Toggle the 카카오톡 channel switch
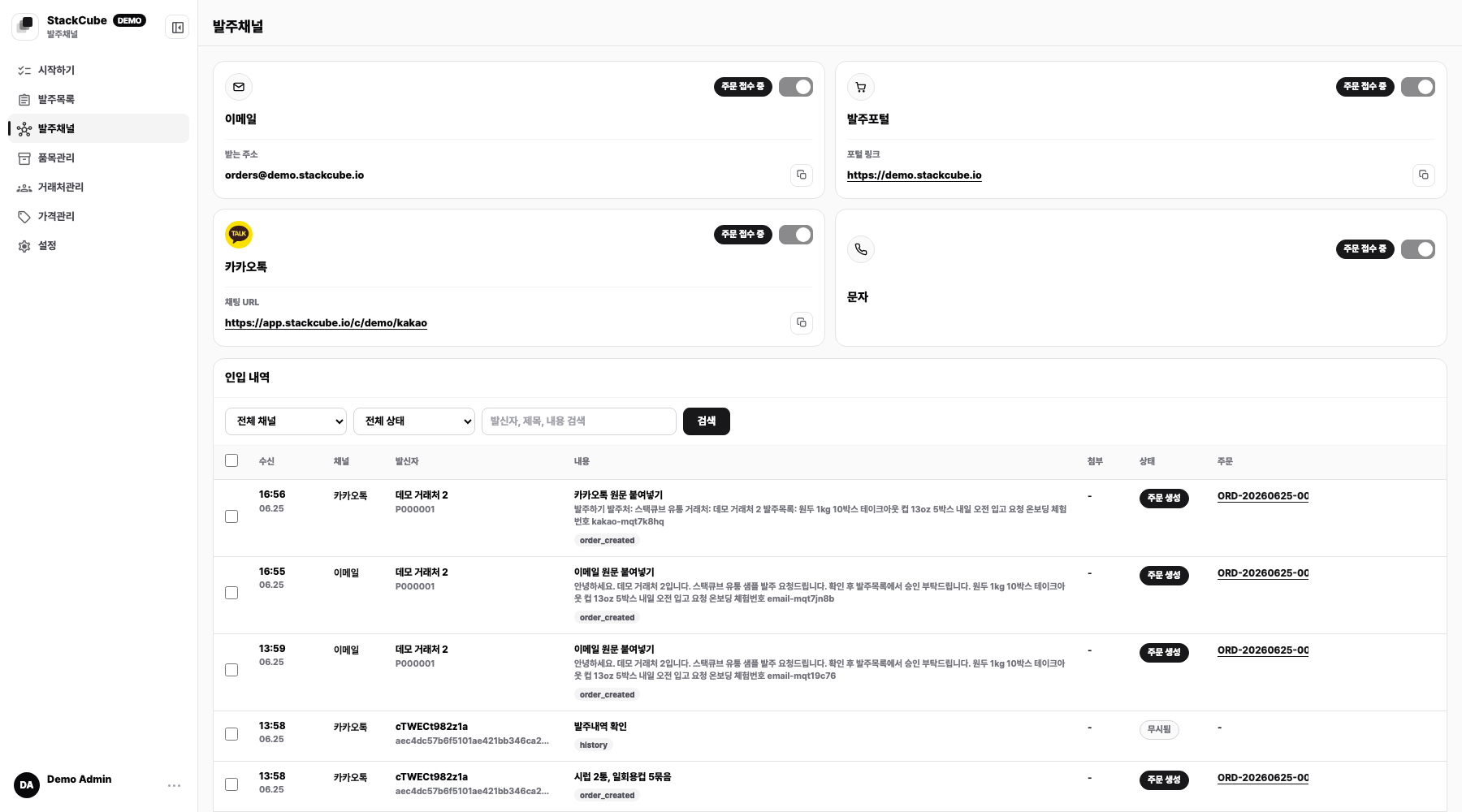This screenshot has width=1462, height=812. point(796,235)
